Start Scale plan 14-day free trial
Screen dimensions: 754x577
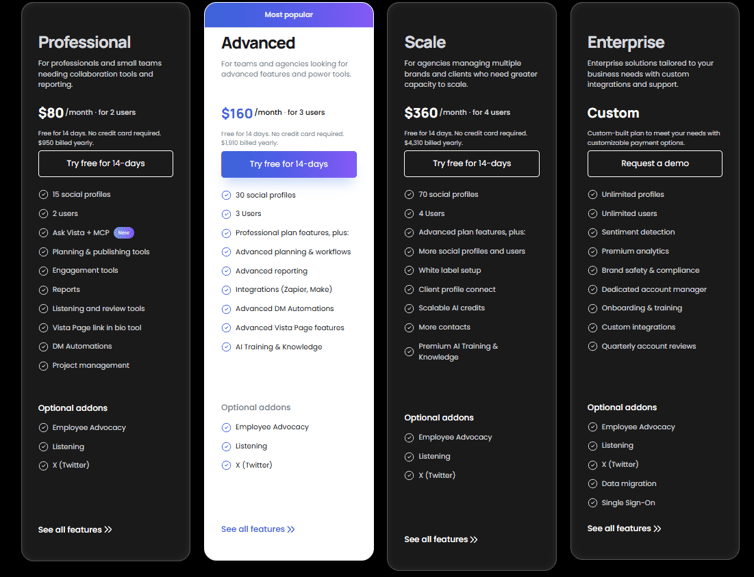point(472,163)
